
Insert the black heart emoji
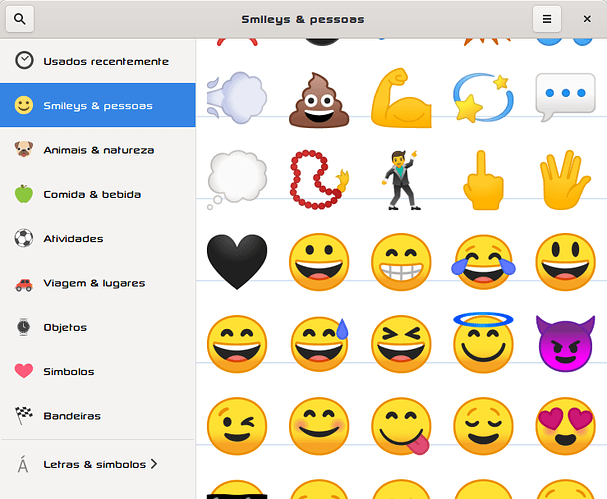pyautogui.click(x=237, y=262)
